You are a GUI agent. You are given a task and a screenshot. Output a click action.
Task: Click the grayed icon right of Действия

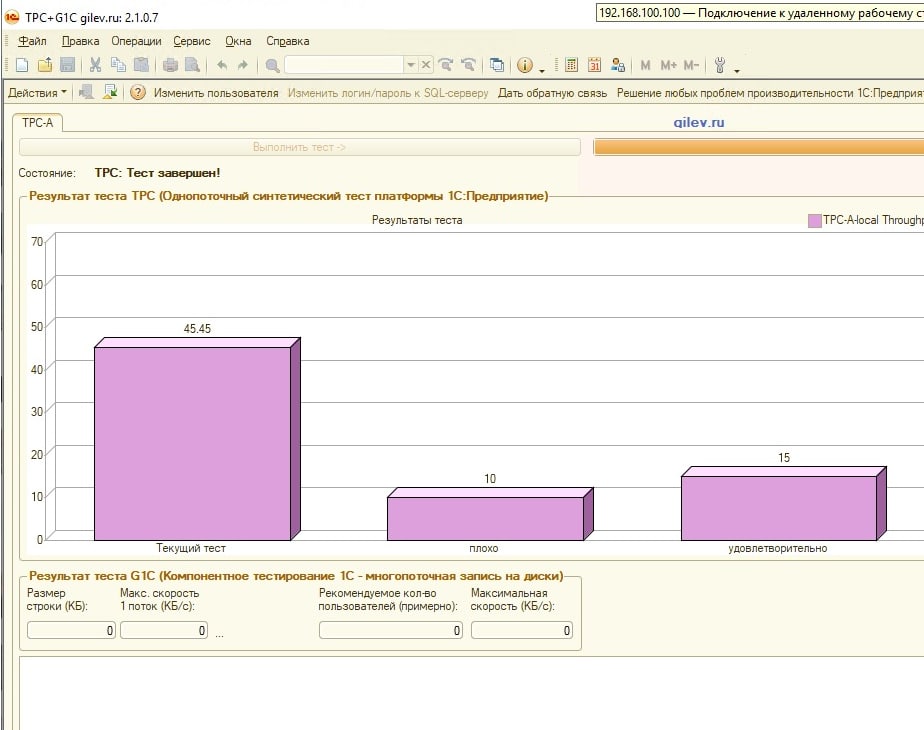pyautogui.click(x=86, y=92)
